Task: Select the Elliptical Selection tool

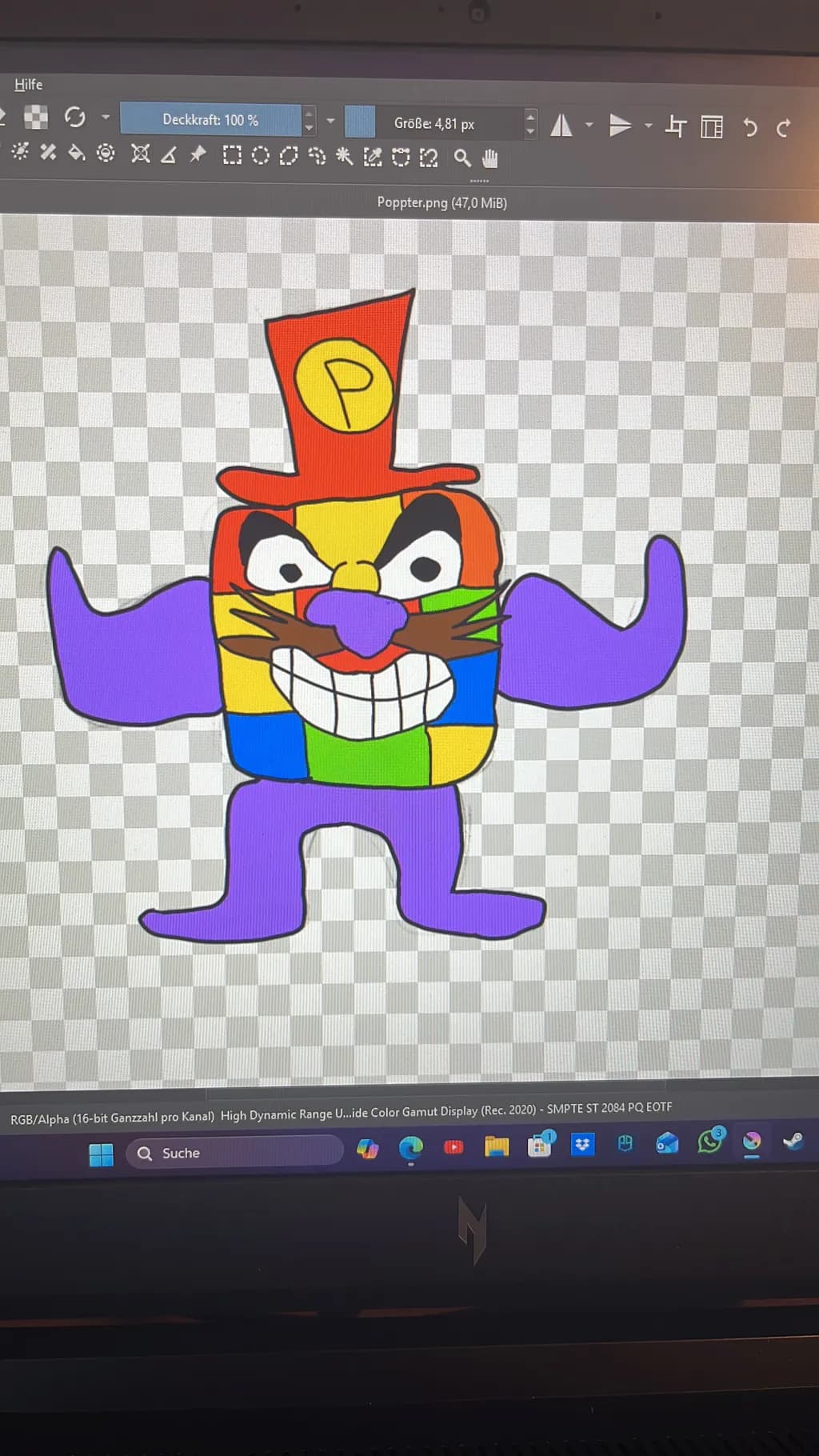Action: point(261,155)
